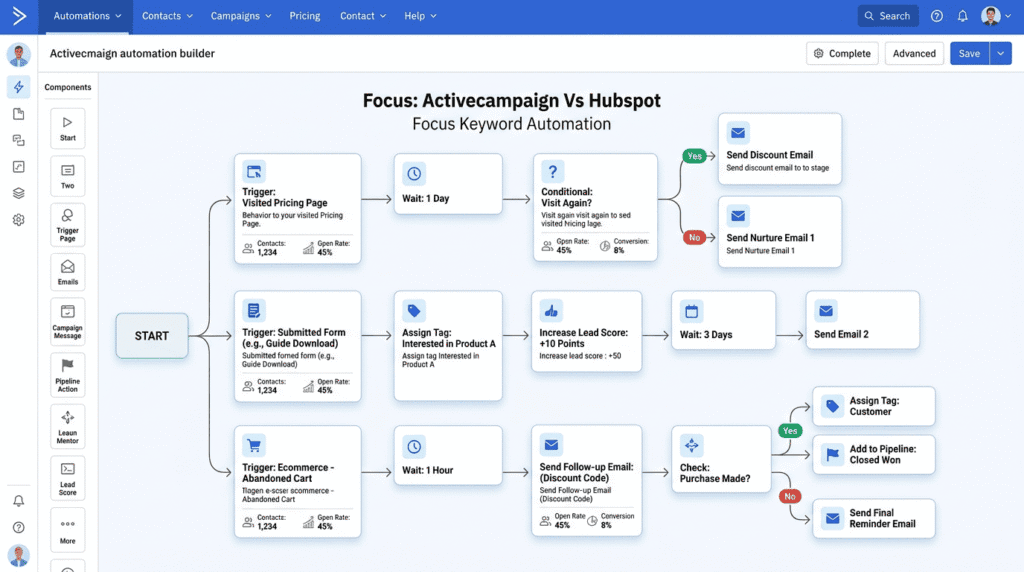Pick the Emails component

click(68, 272)
